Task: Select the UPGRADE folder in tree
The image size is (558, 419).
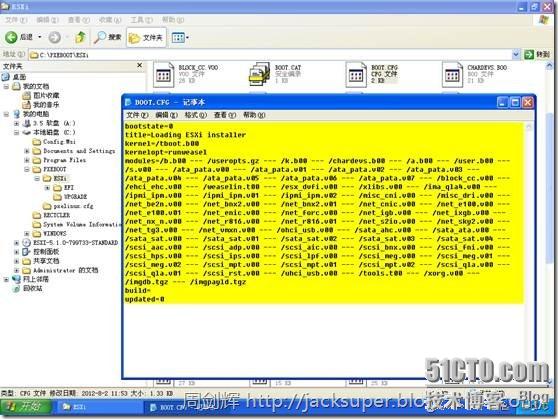Action: pos(75,197)
